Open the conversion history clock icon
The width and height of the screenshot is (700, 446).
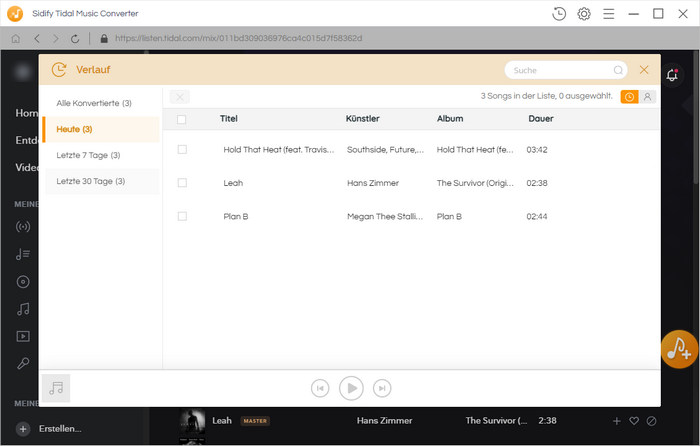click(x=559, y=14)
